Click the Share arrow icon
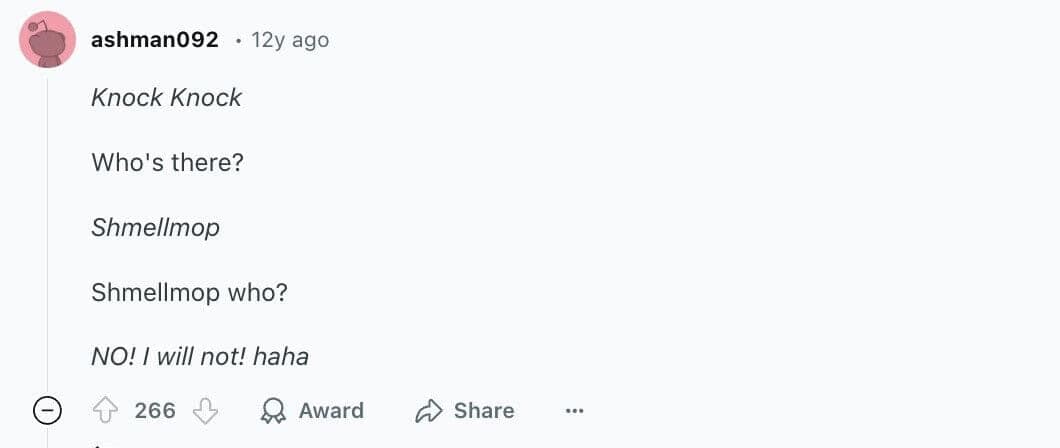Viewport: 1060px width, 448px height. pos(429,411)
